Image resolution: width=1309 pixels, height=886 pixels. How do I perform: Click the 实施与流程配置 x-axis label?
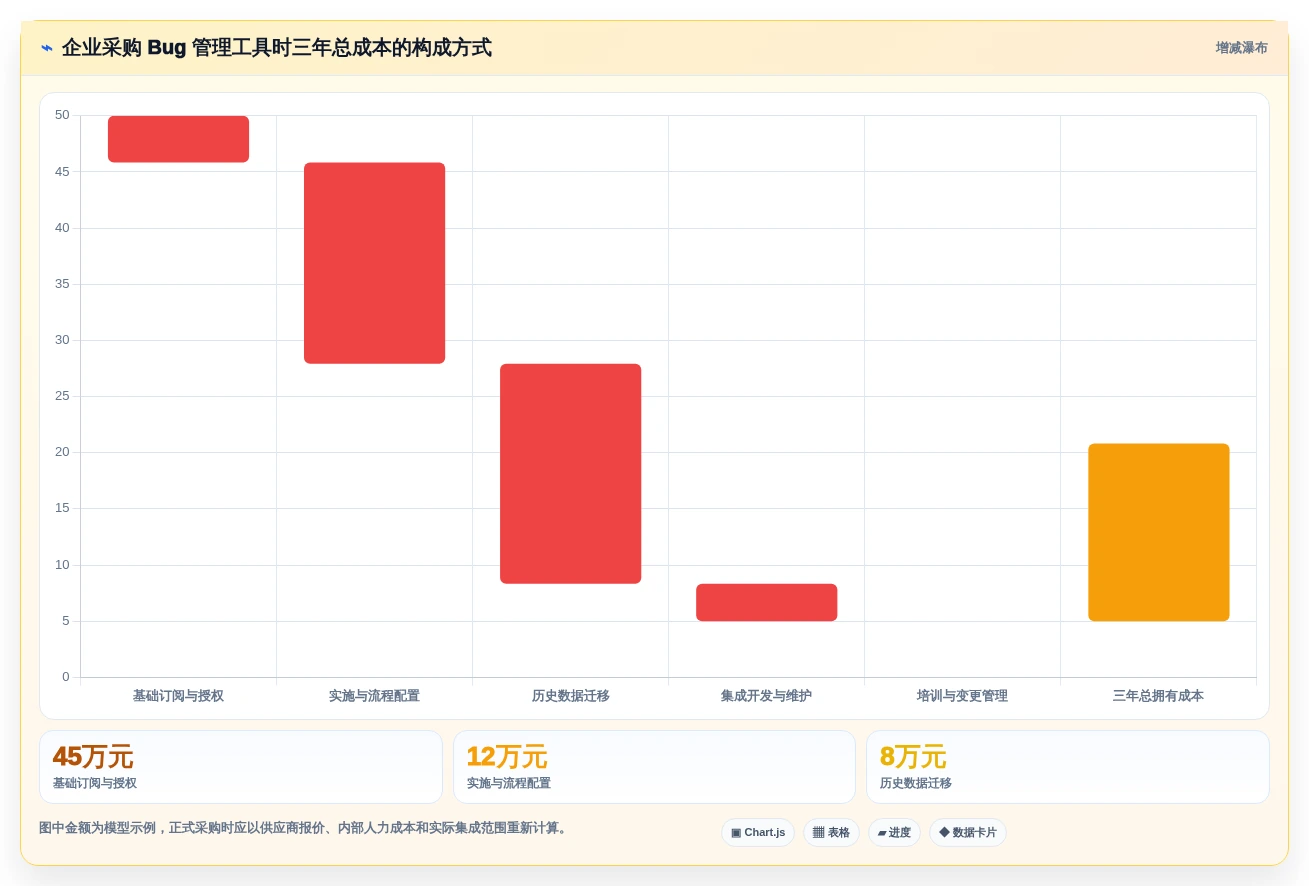pyautogui.click(x=374, y=696)
